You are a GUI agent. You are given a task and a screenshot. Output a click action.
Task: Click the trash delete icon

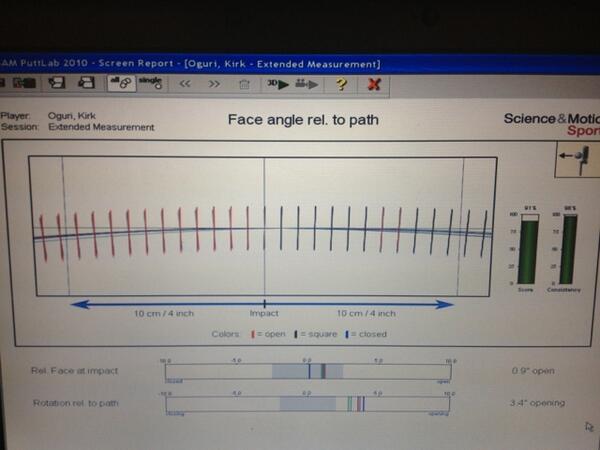(244, 84)
